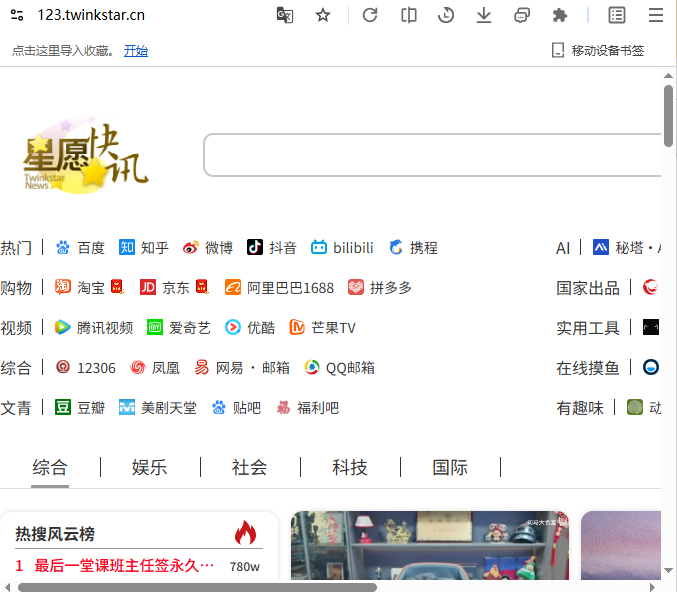The height and width of the screenshot is (592, 677).
Task: Open 携程 link
Action: (x=413, y=248)
